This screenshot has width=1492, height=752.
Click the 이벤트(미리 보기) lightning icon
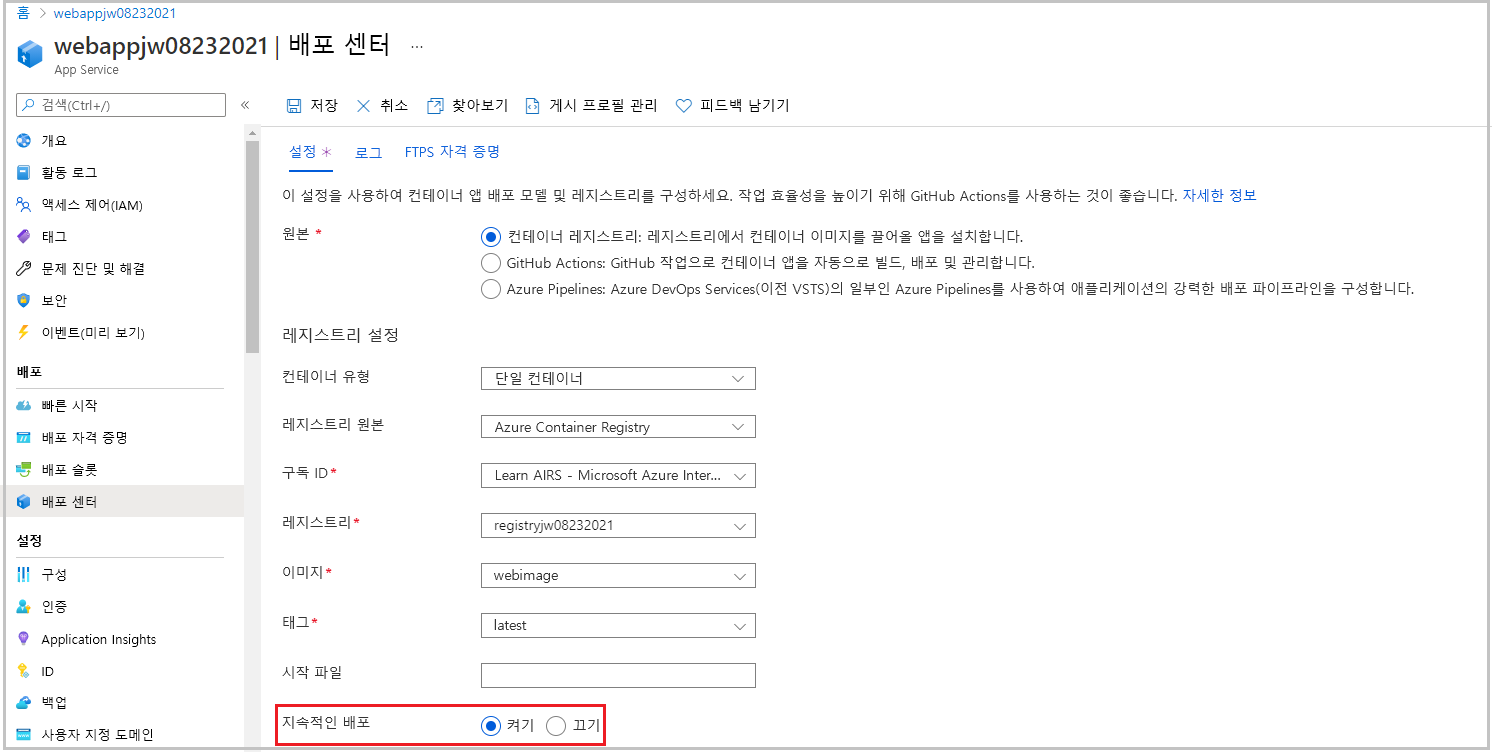25,332
